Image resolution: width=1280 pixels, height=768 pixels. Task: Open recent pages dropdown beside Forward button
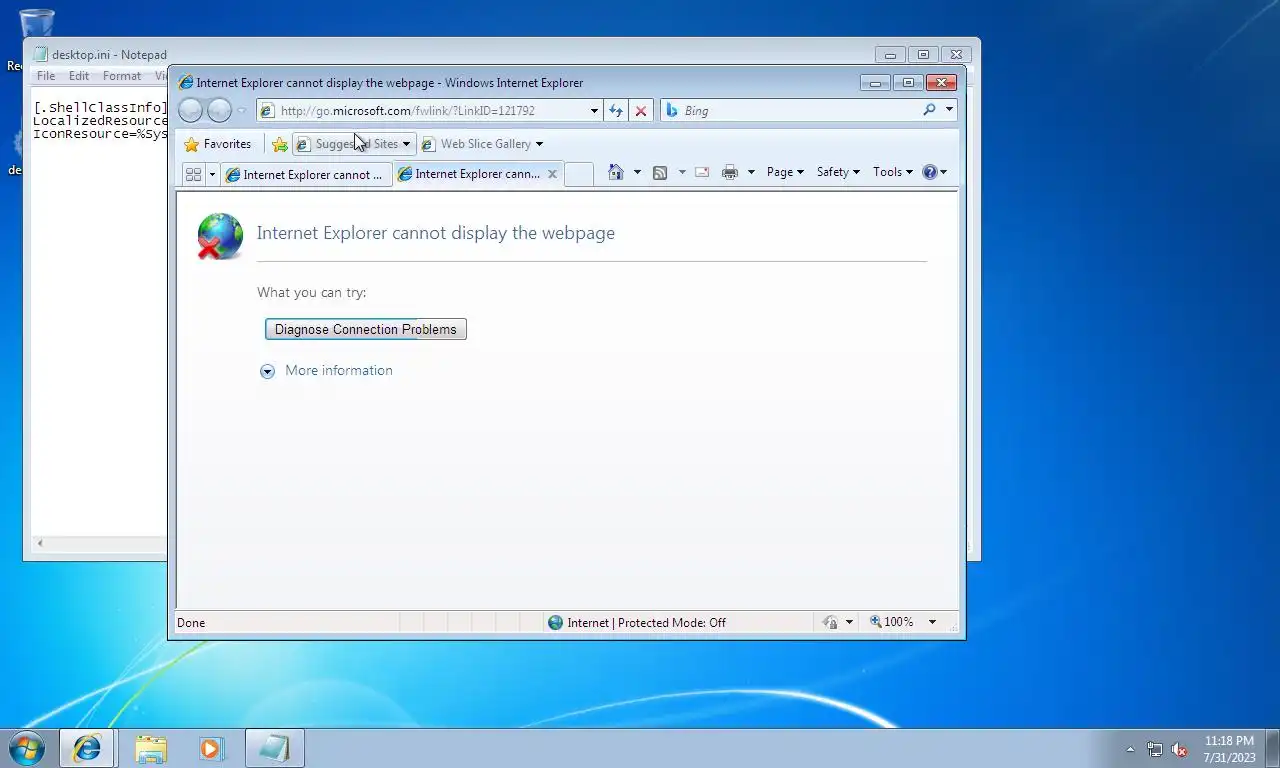[x=241, y=111]
